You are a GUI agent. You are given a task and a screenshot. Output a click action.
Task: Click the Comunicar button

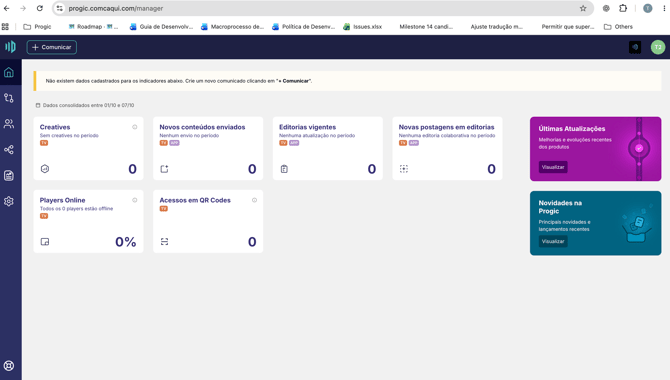point(52,47)
